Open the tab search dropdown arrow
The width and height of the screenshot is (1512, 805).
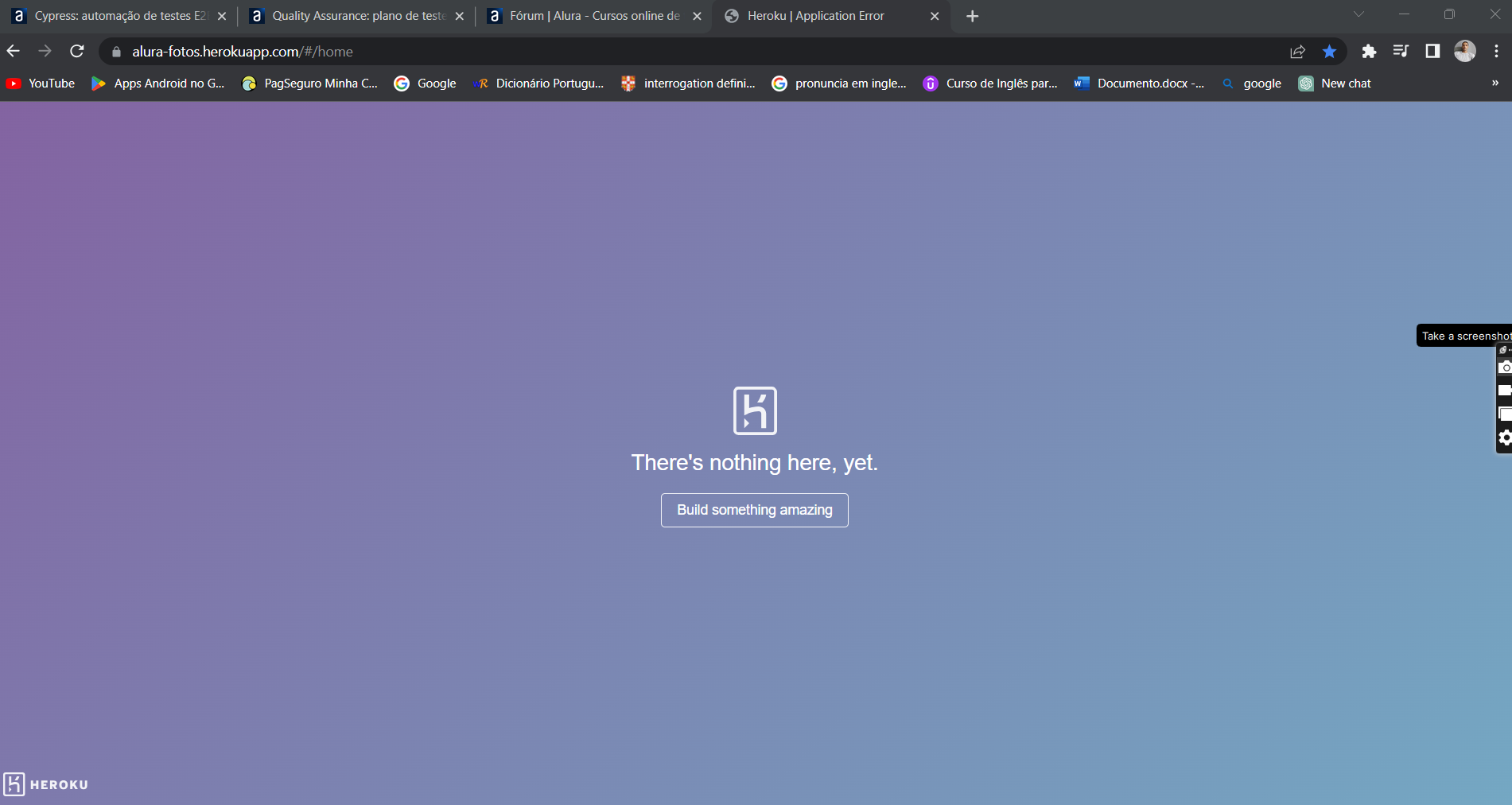coord(1358,14)
